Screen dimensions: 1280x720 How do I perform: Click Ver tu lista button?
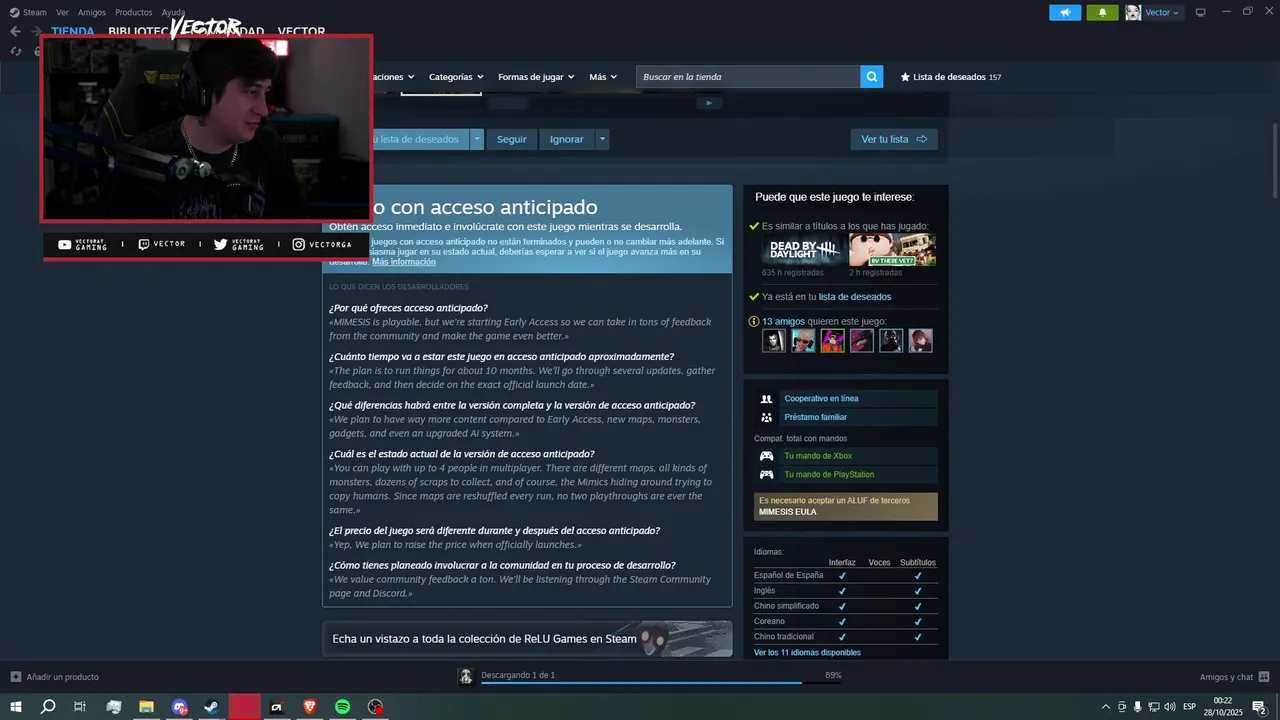tap(894, 139)
